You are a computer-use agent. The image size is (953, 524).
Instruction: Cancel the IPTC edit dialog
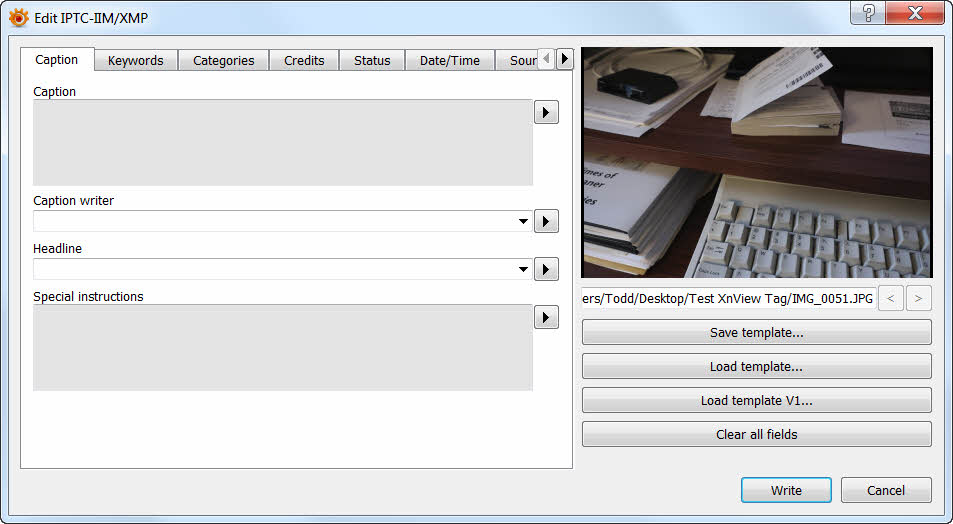886,490
